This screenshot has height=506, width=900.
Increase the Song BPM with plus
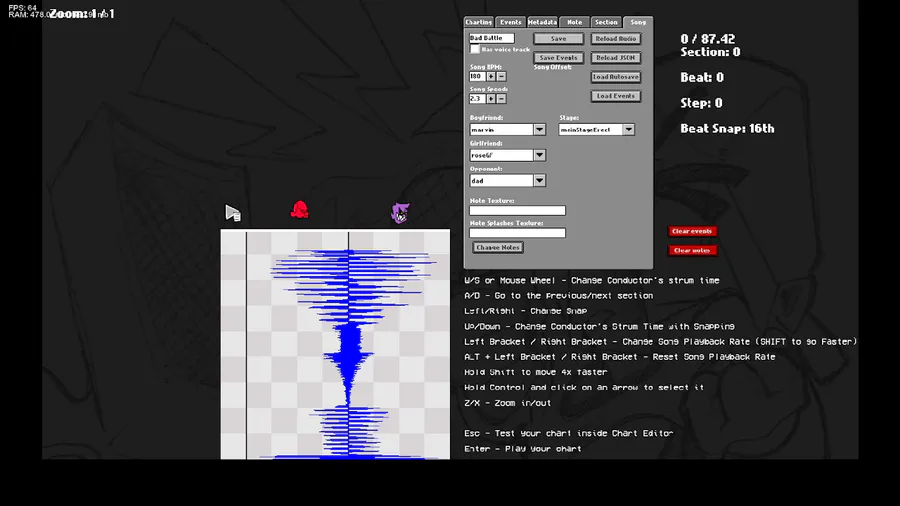point(491,76)
